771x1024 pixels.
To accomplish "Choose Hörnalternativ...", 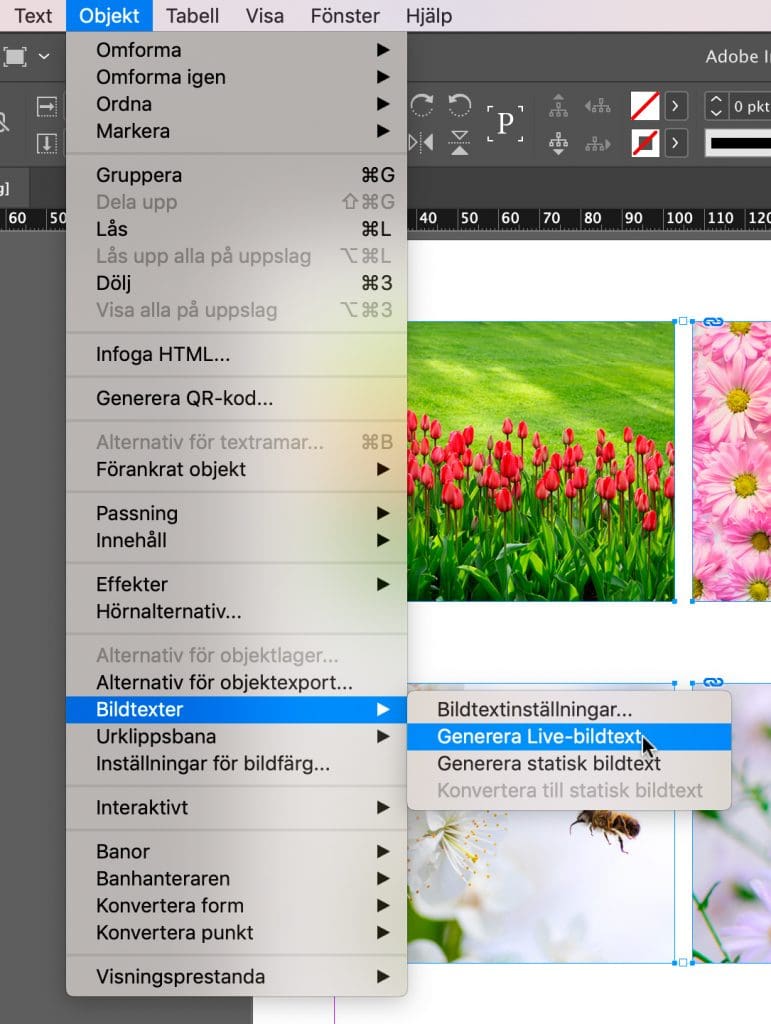I will pyautogui.click(x=236, y=612).
